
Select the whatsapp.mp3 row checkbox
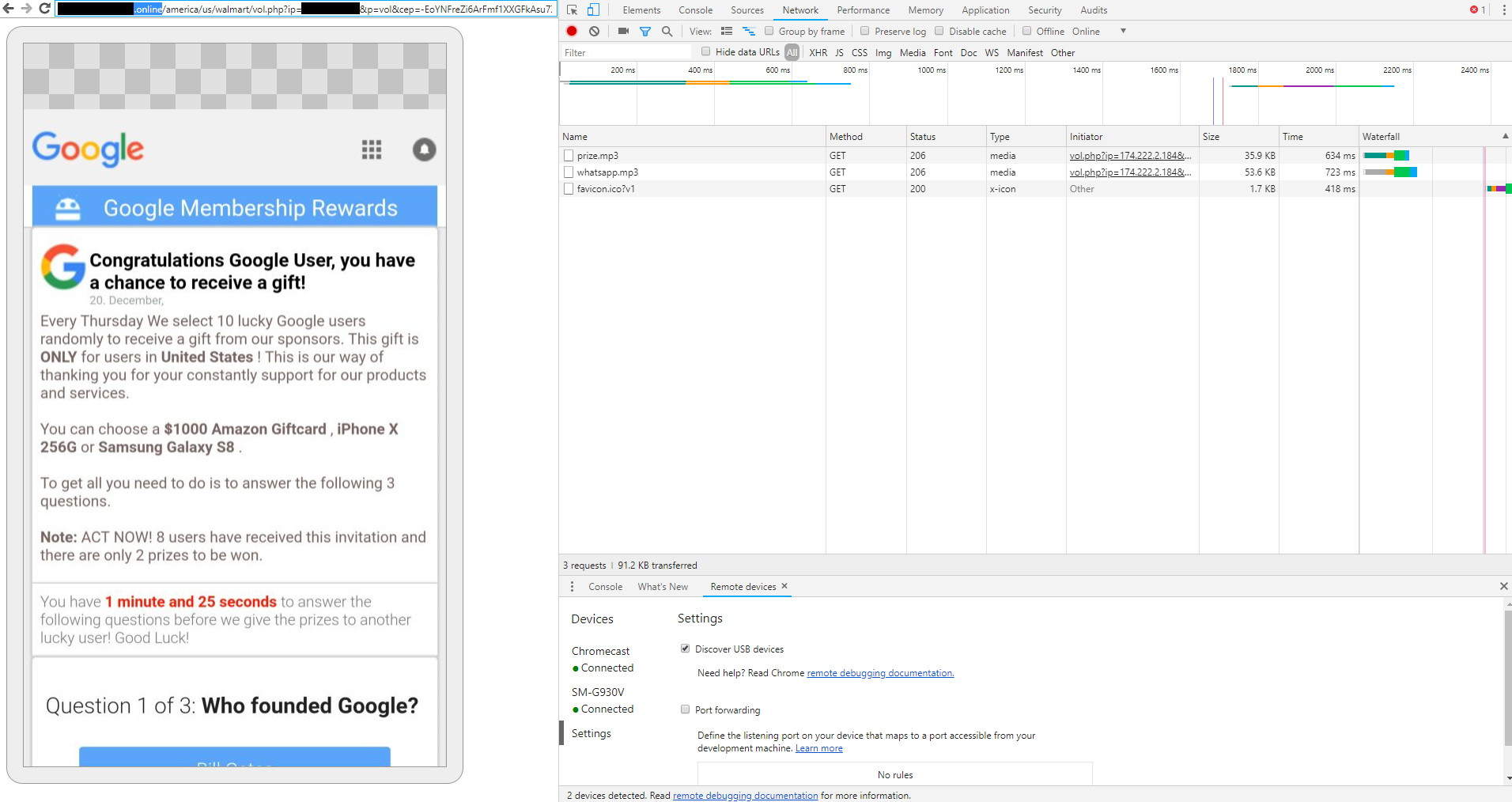(568, 172)
